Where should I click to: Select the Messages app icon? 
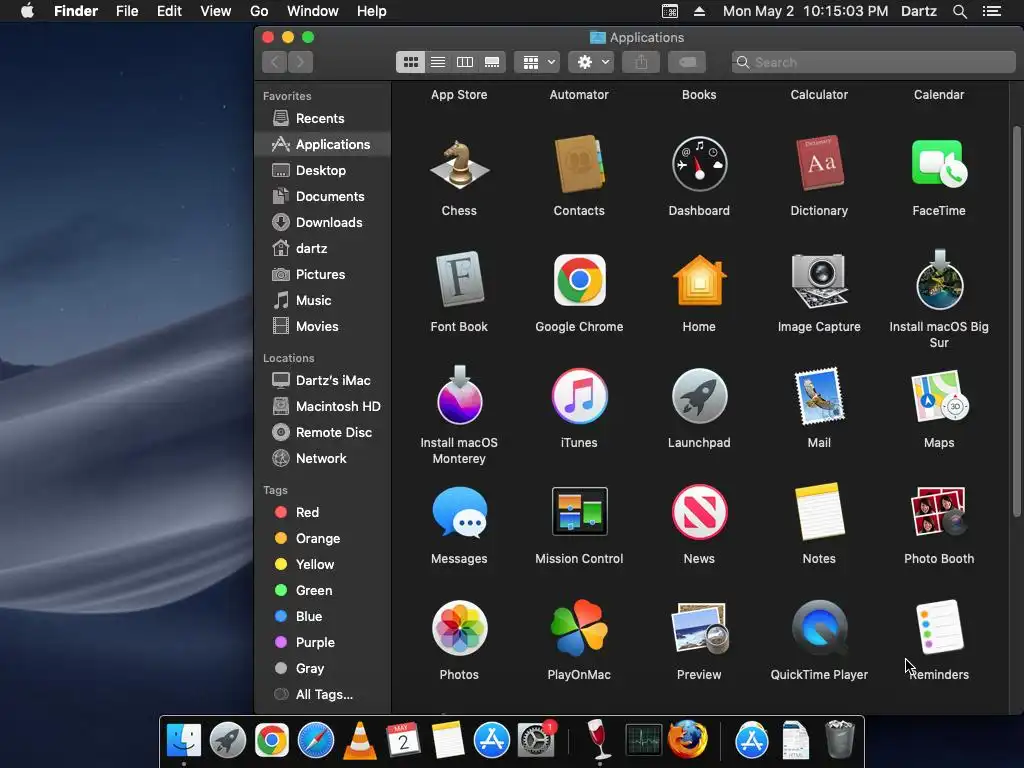coord(459,512)
